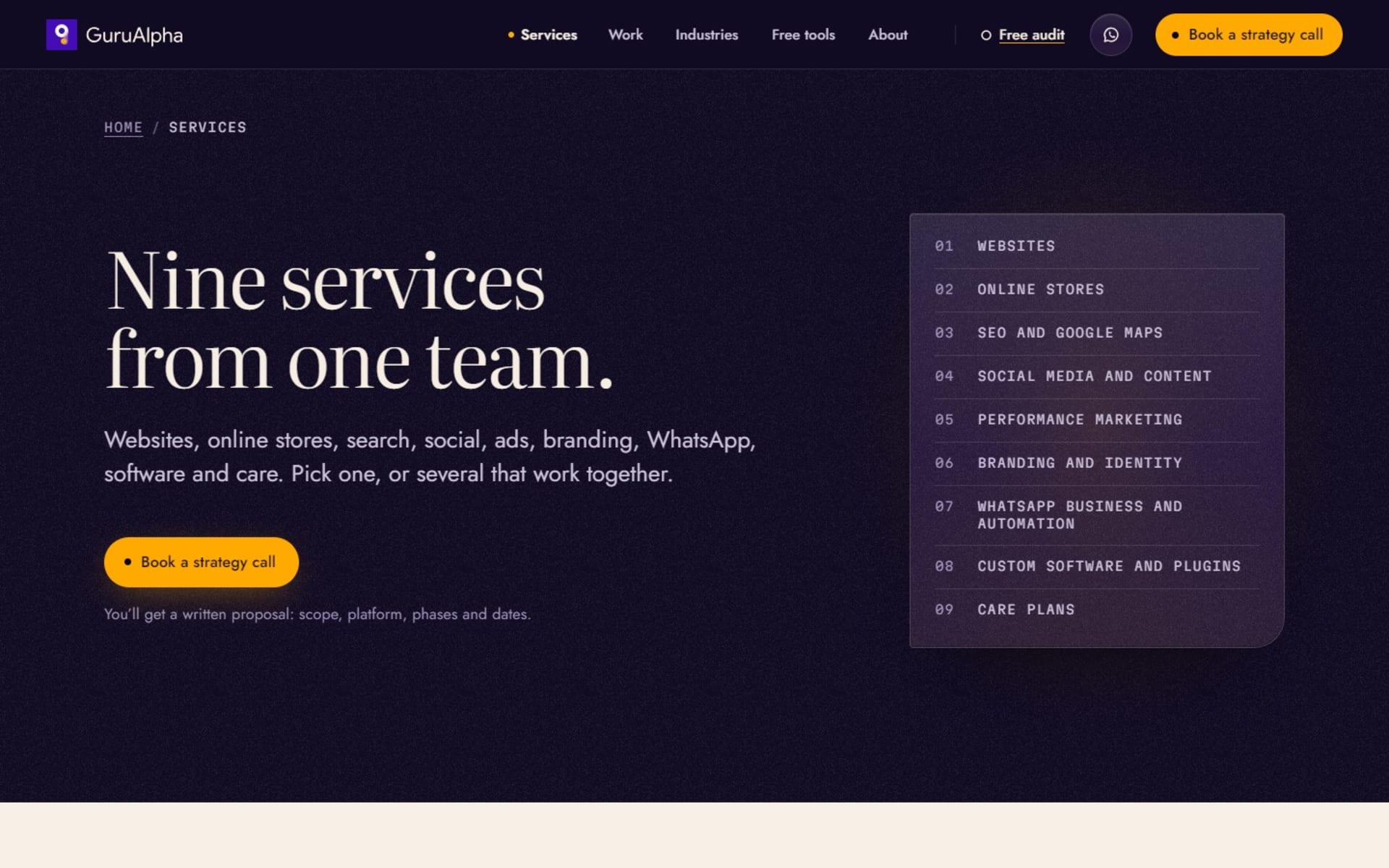Click header Book a strategy call button

coord(1249,35)
